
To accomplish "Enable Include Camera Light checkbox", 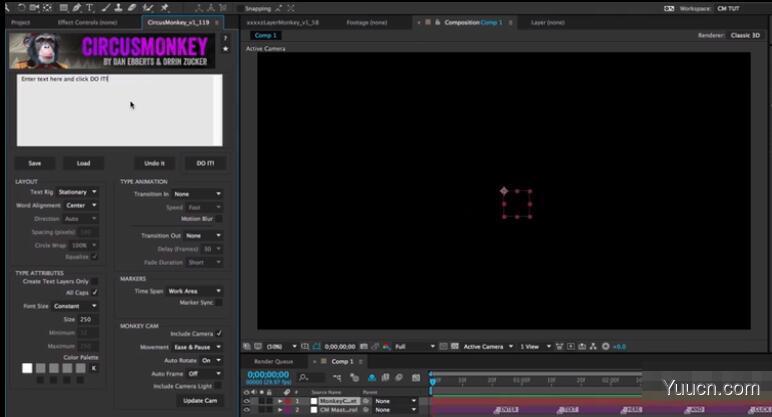I will [x=219, y=386].
